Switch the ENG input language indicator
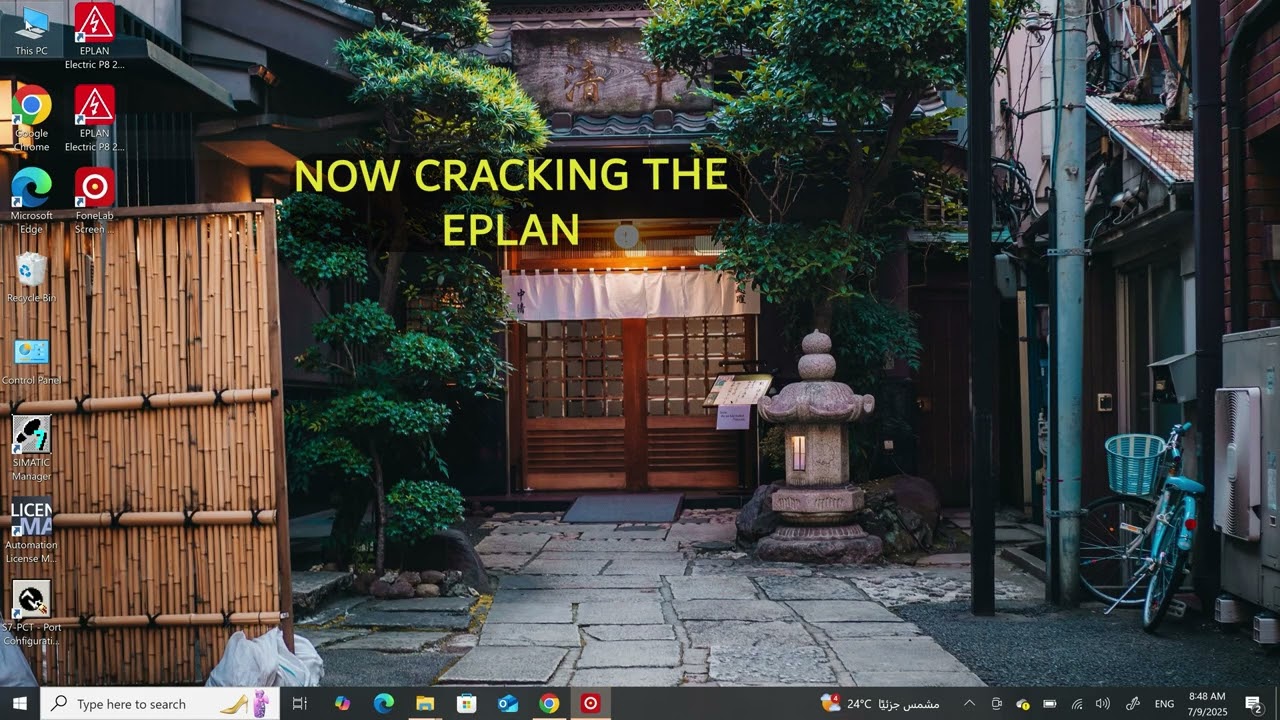 [1164, 704]
